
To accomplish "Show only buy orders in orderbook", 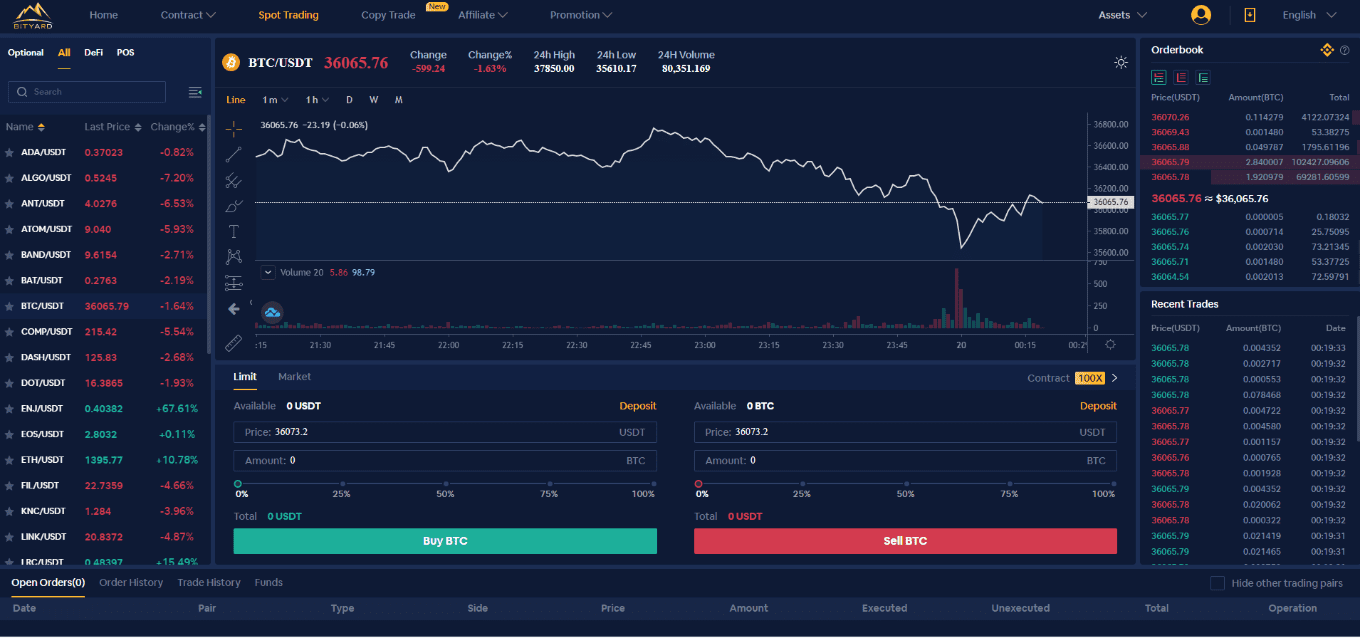I will (1203, 77).
